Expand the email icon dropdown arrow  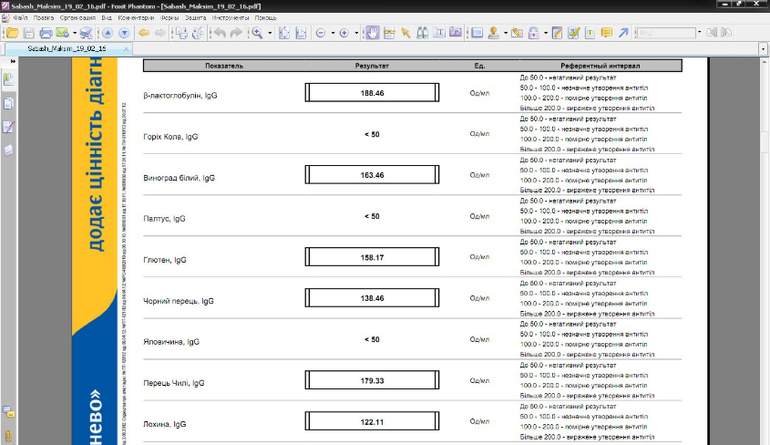pyautogui.click(x=74, y=33)
